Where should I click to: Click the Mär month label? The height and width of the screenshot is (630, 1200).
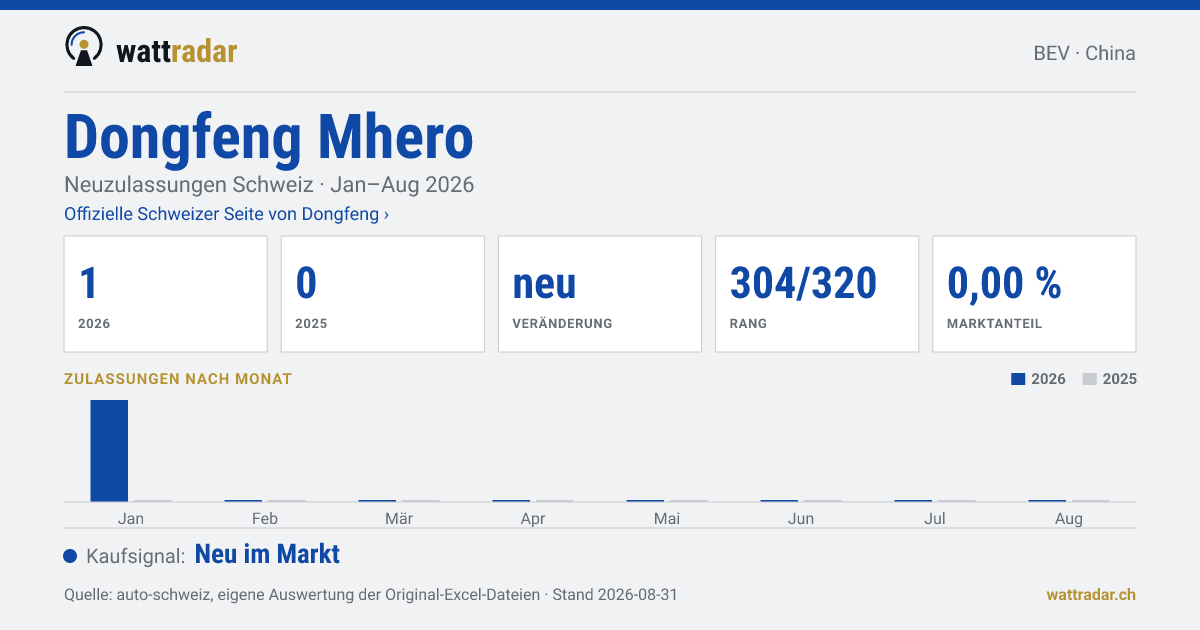point(399,518)
